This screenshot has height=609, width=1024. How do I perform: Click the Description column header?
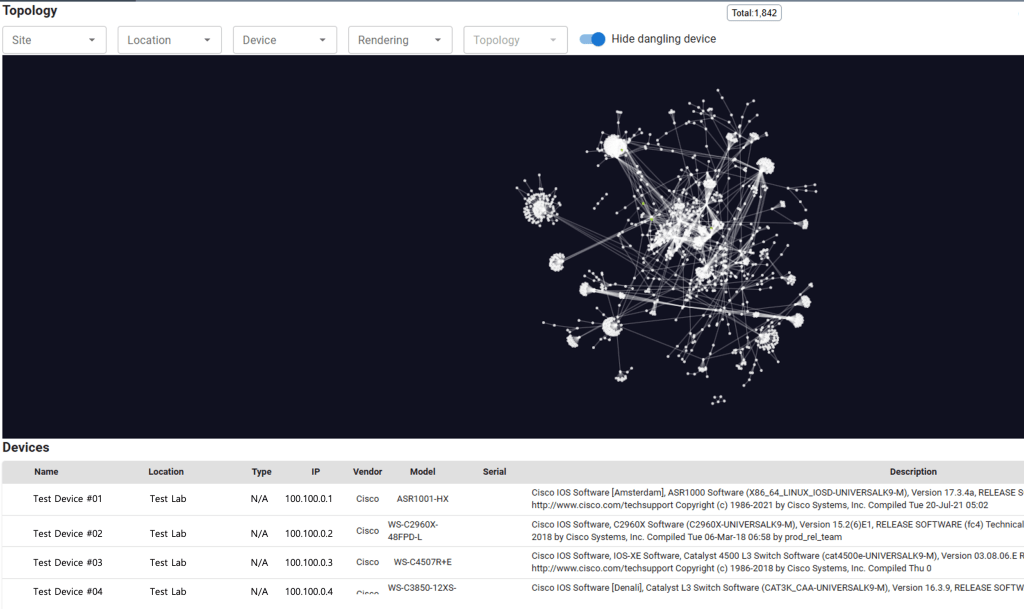tap(913, 472)
